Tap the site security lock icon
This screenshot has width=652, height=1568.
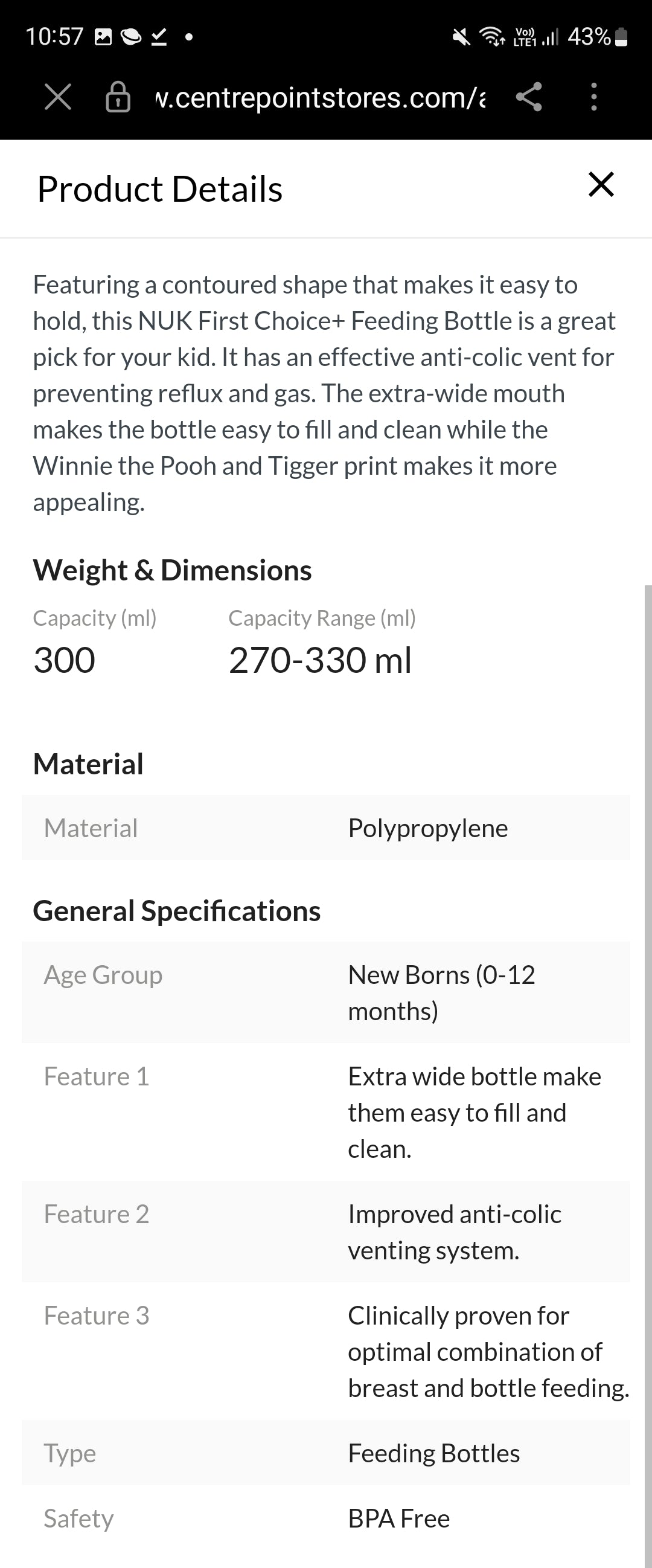pyautogui.click(x=118, y=97)
